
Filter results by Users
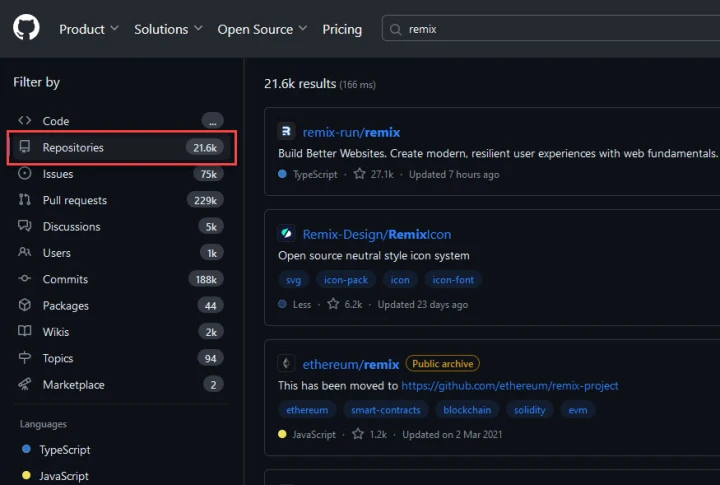point(121,253)
